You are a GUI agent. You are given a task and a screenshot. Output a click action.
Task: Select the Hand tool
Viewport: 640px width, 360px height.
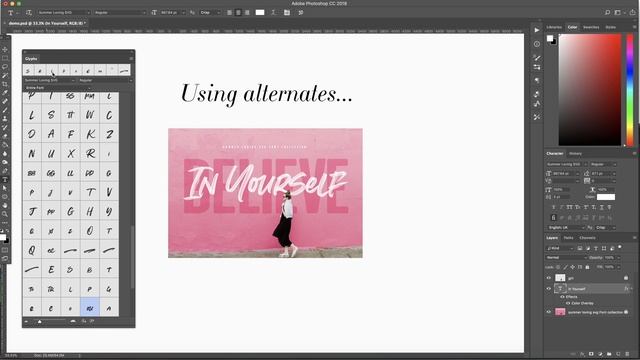[5, 205]
